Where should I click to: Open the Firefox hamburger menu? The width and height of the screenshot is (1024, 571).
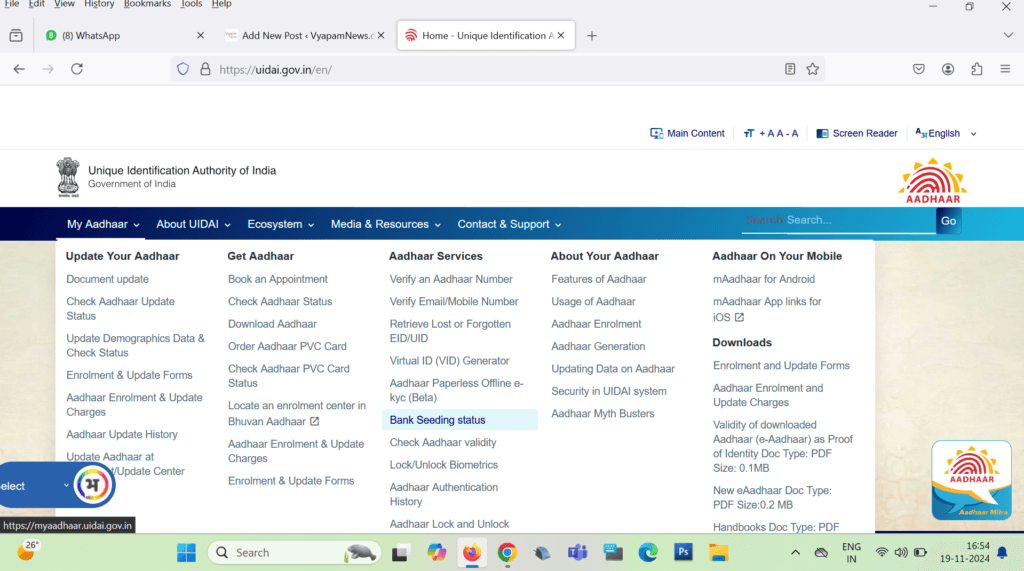click(1005, 69)
